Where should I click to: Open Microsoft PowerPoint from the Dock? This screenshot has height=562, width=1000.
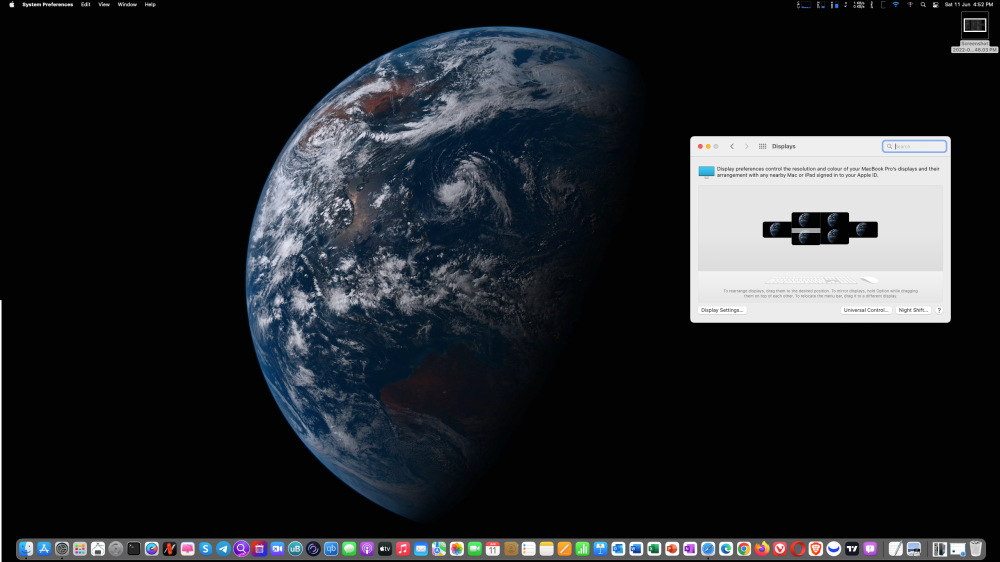point(672,549)
